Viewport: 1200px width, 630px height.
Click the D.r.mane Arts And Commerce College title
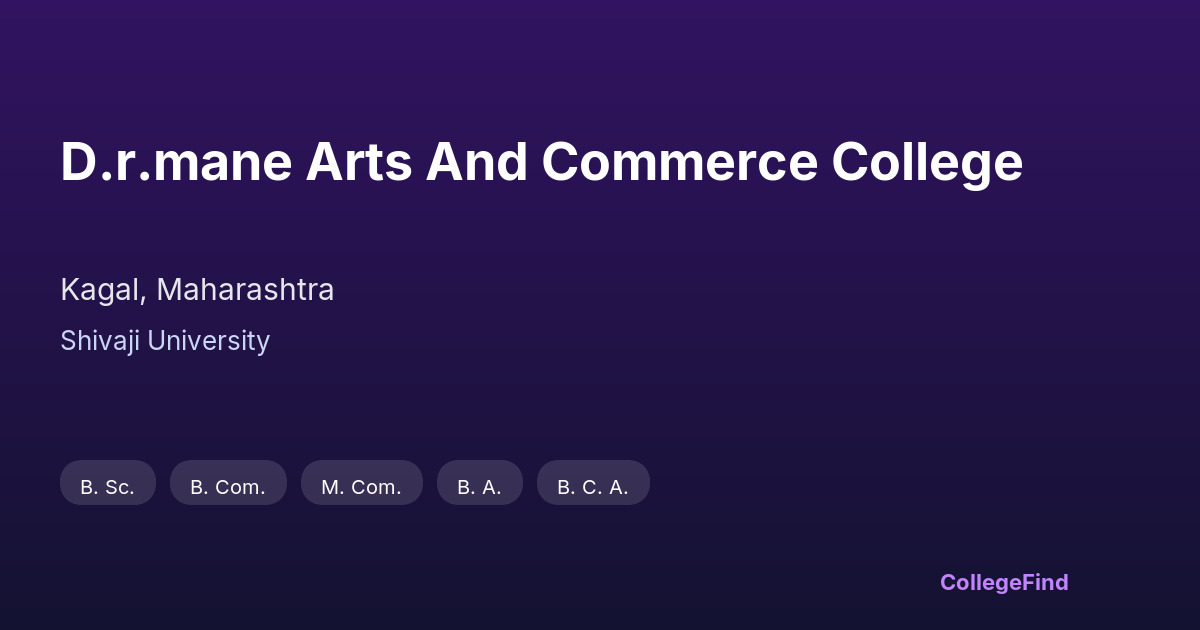[541, 162]
